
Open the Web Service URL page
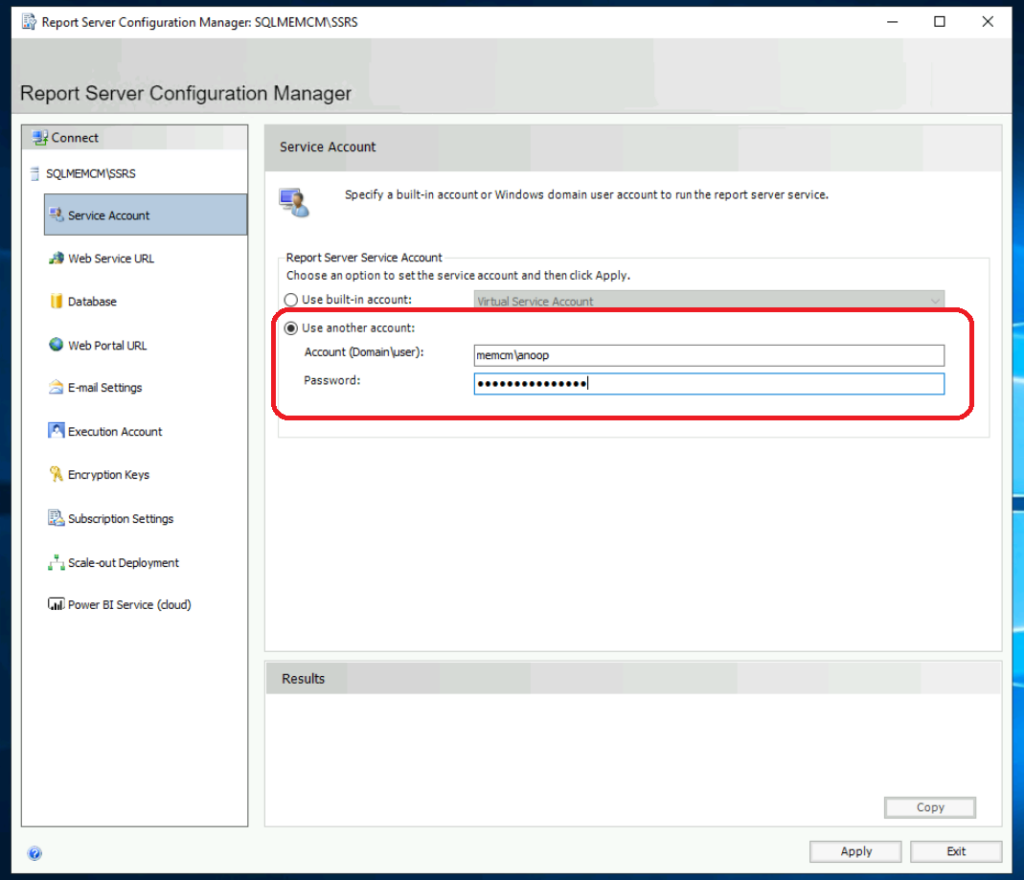point(111,259)
